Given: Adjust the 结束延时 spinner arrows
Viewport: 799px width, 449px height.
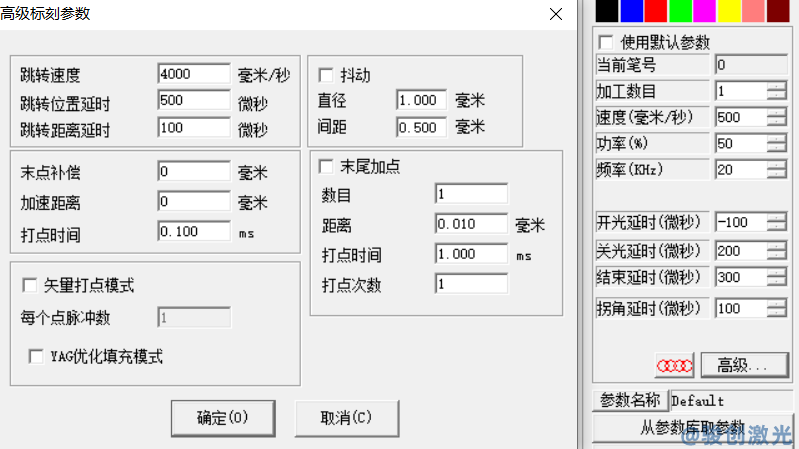Looking at the screenshot, I should pos(777,277).
